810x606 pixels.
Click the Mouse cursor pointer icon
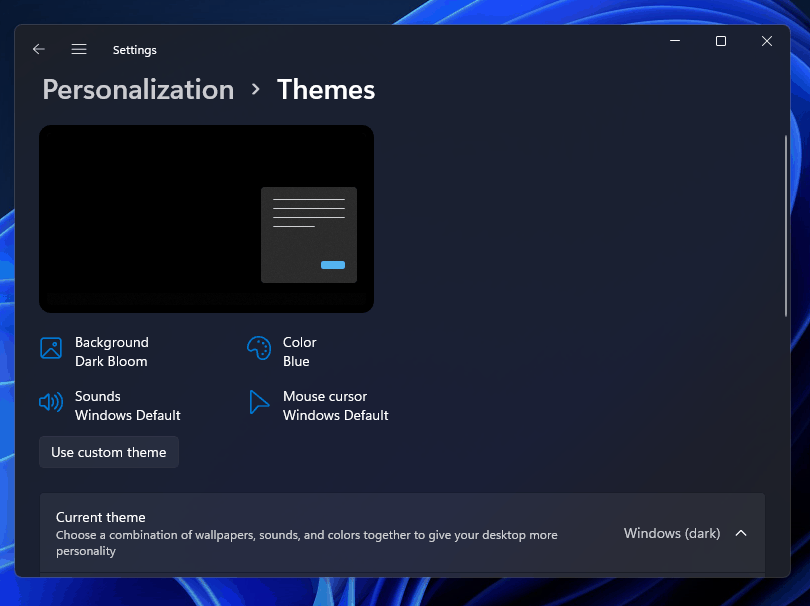(259, 402)
